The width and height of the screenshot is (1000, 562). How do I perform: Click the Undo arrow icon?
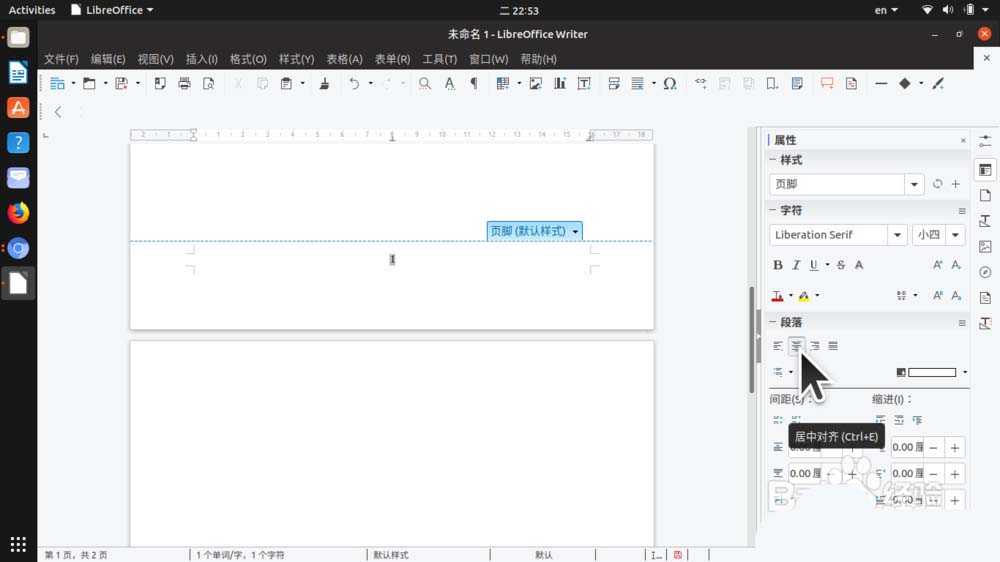click(x=354, y=84)
